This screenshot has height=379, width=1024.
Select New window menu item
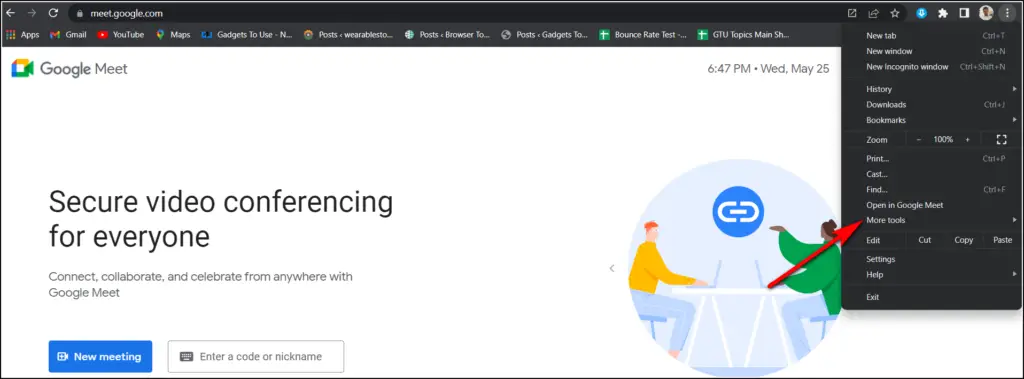(931, 51)
